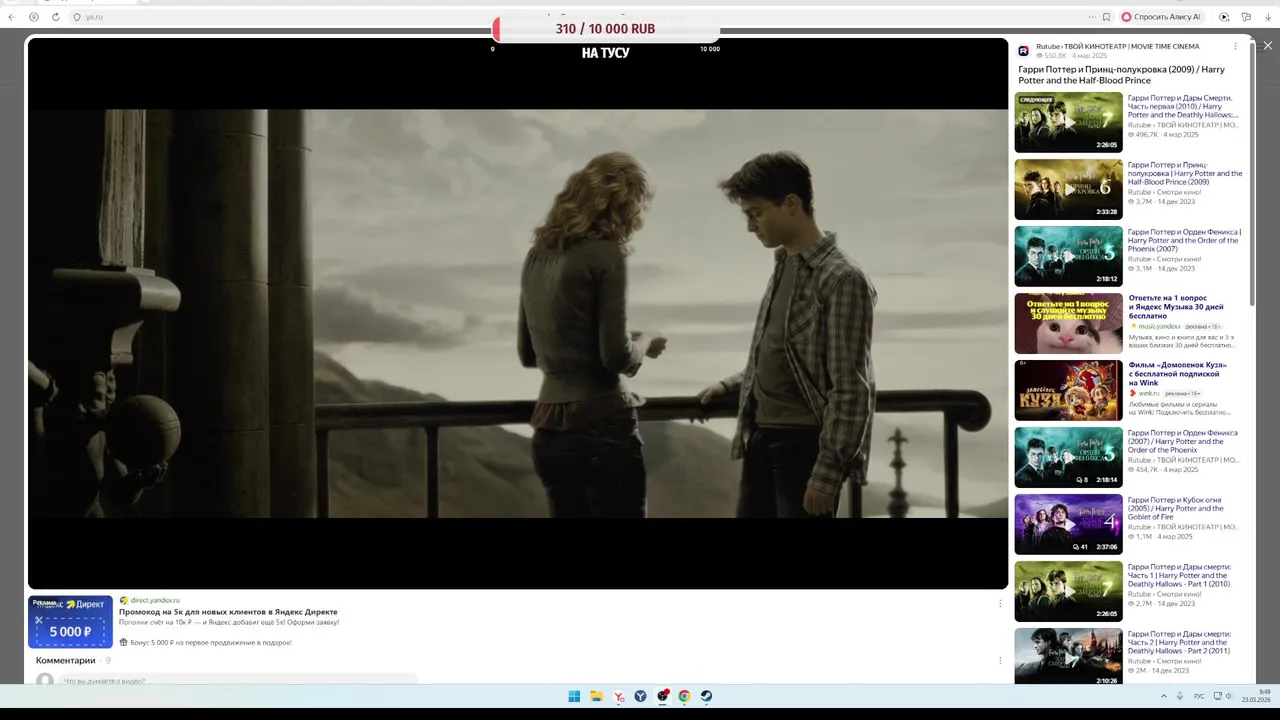Open Спросить Алису AI assistant
Screen dimensions: 1280x720
pyautogui.click(x=1161, y=17)
